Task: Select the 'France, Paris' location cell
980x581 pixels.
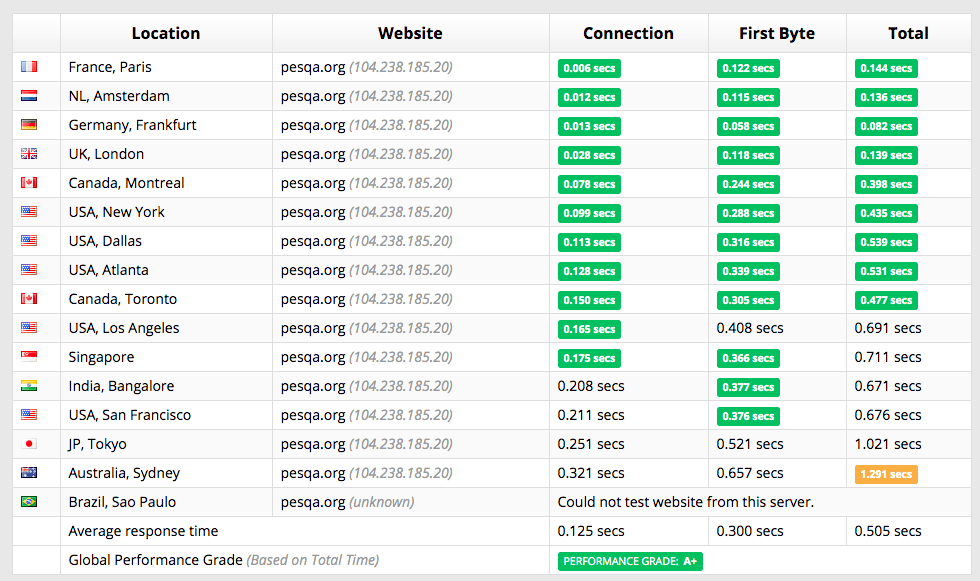Action: tap(166, 67)
